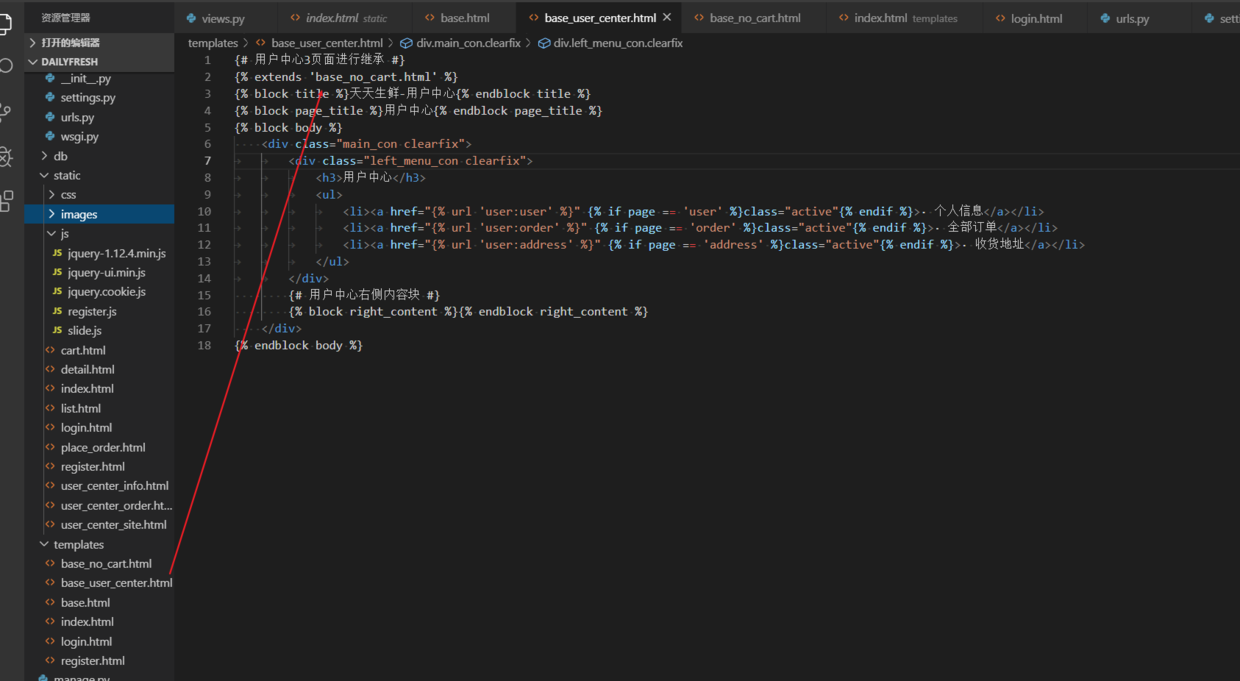The height and width of the screenshot is (681, 1240).
Task: Open detail.html in the static folder
Action: (87, 369)
